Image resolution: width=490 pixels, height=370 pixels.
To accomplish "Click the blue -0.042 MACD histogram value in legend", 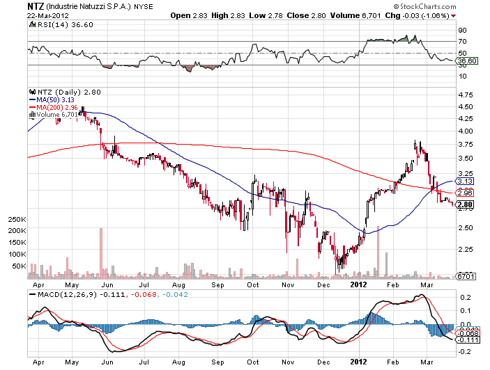I will pyautogui.click(x=175, y=295).
